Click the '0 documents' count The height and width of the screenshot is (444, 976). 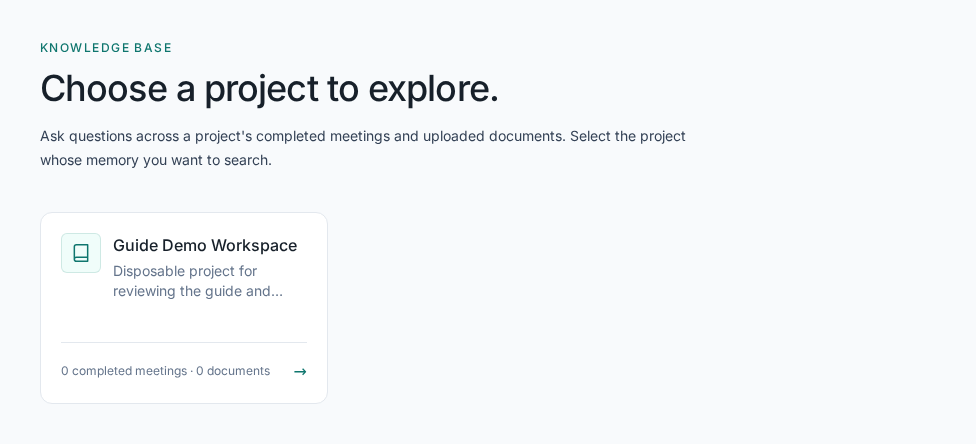(x=233, y=371)
